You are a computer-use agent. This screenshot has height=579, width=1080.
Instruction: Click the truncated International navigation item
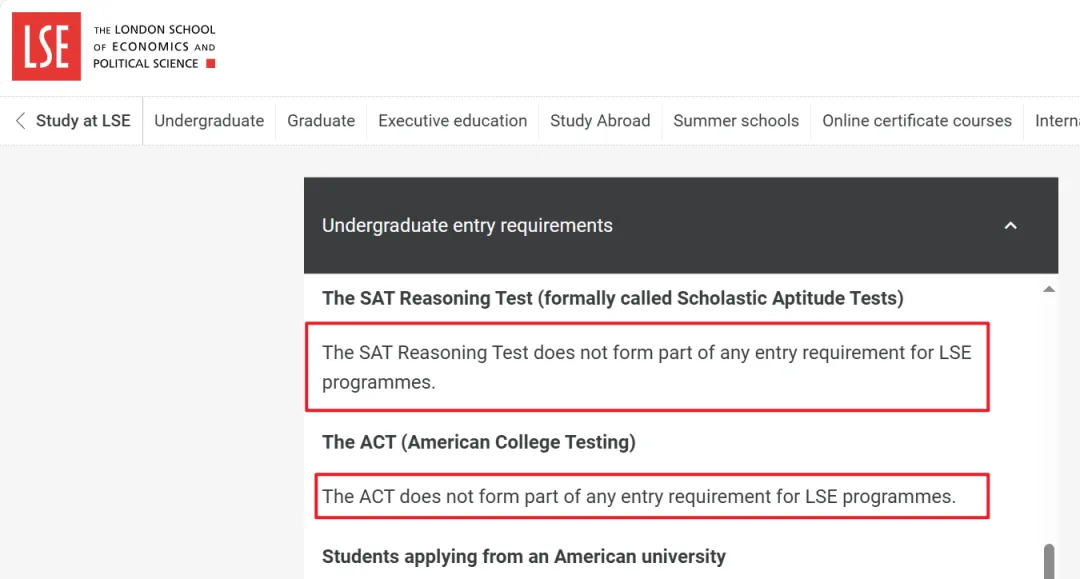click(1058, 120)
